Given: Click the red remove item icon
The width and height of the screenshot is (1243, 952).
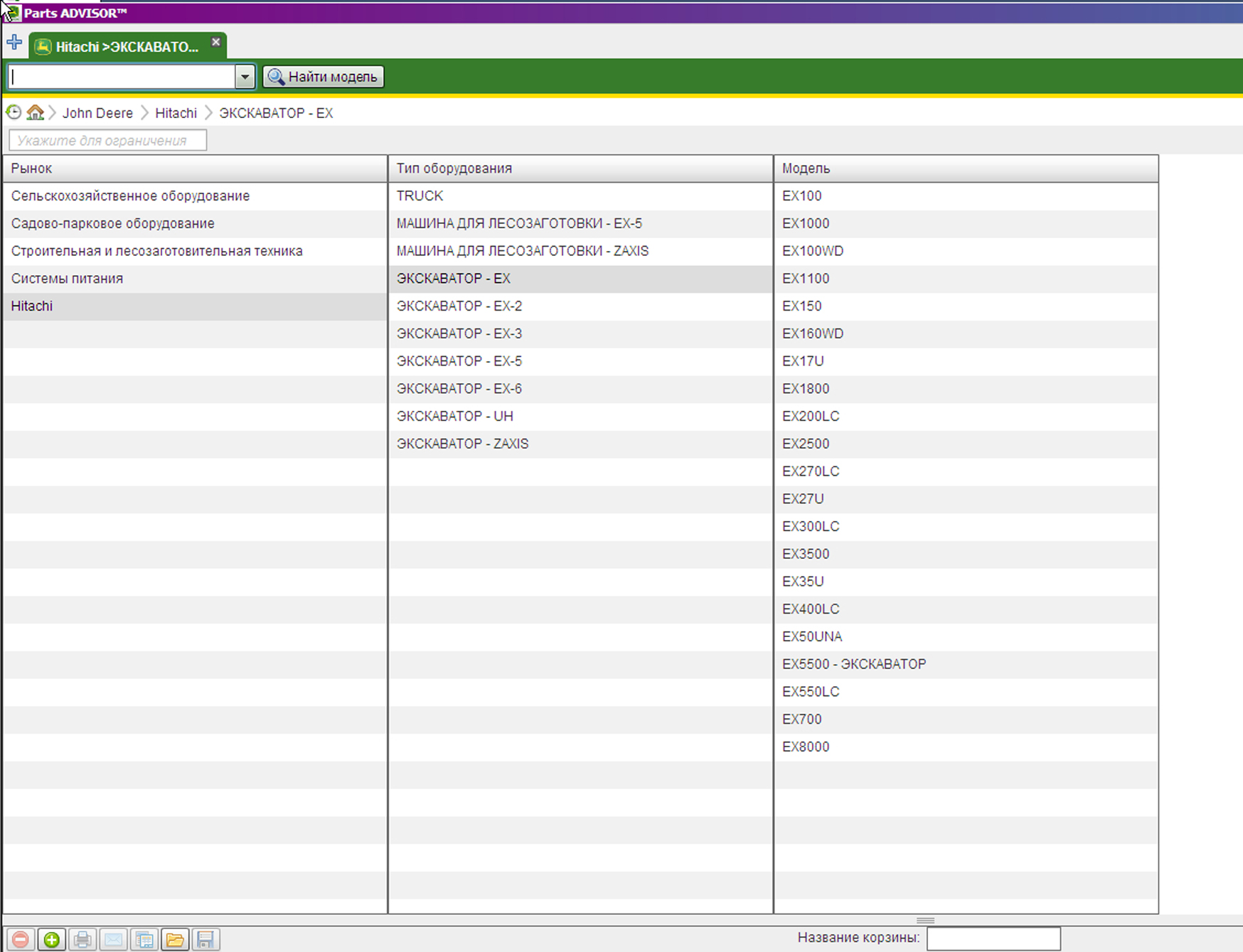Looking at the screenshot, I should point(21,939).
